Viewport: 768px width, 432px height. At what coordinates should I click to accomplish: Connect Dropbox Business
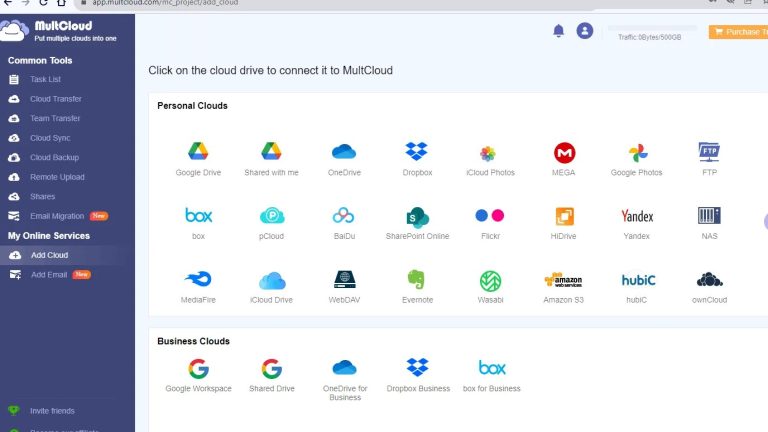(x=418, y=376)
